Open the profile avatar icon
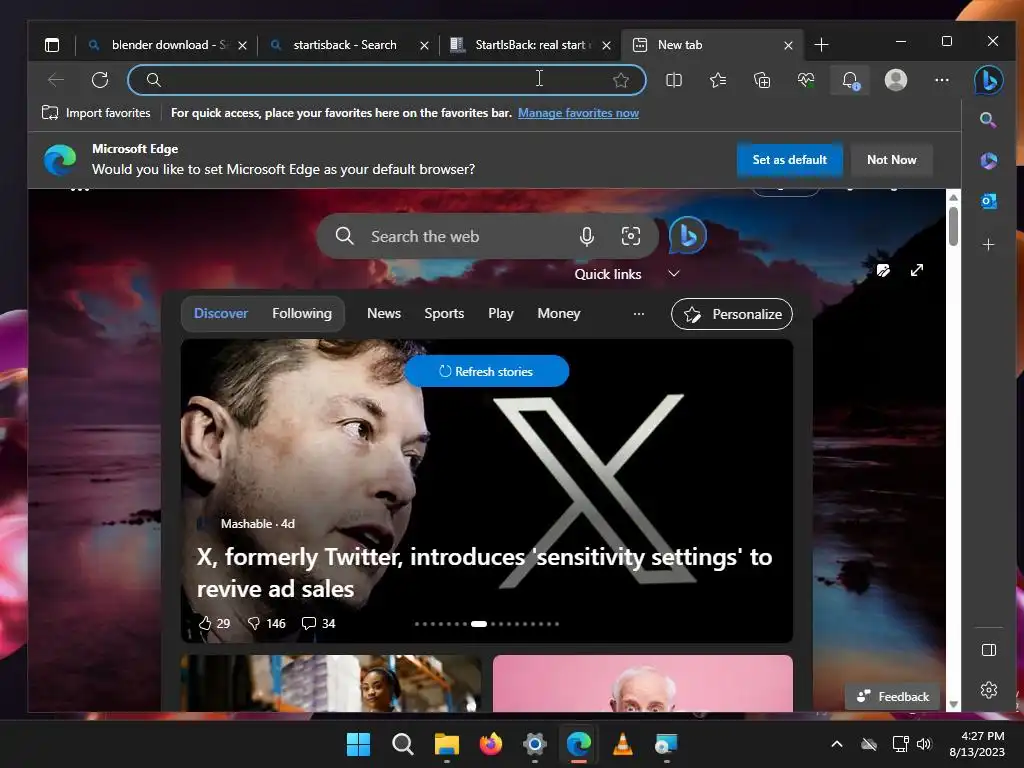The image size is (1024, 768). pos(895,80)
